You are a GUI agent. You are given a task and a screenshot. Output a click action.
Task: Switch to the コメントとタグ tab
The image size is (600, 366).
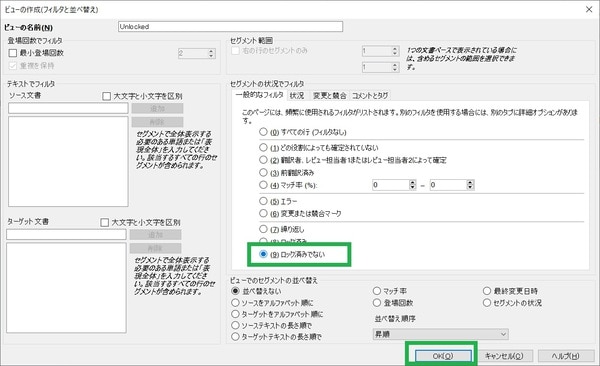tap(370, 95)
